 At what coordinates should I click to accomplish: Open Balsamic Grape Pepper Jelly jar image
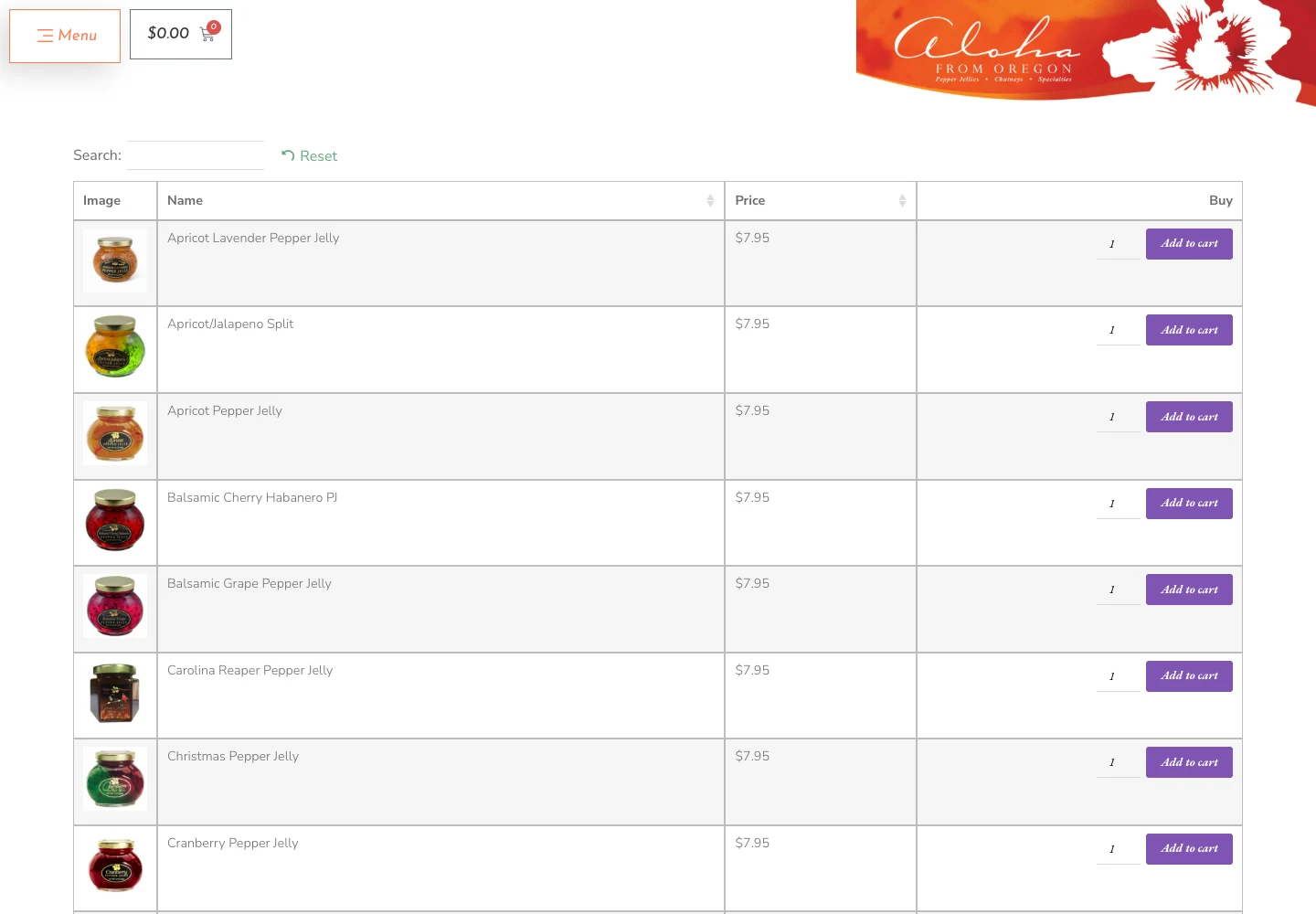(115, 606)
